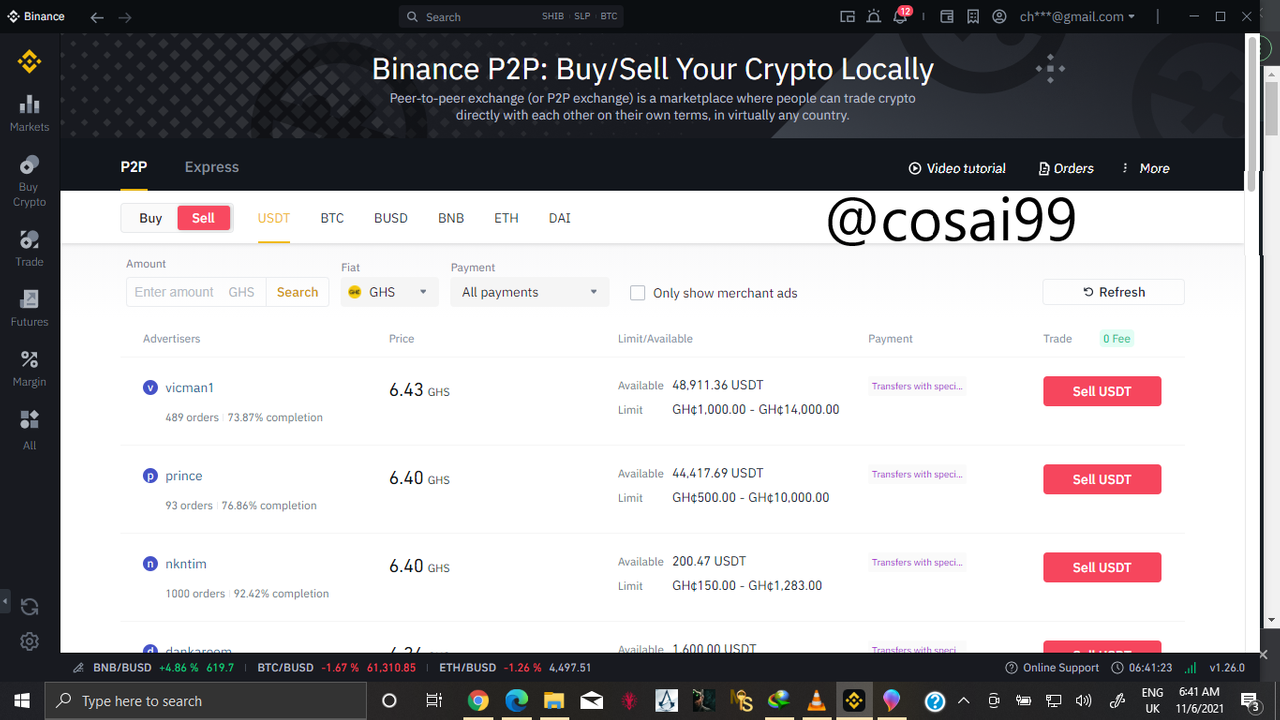Select the Sell toggle
Image resolution: width=1280 pixels, height=720 pixels.
coord(204,218)
